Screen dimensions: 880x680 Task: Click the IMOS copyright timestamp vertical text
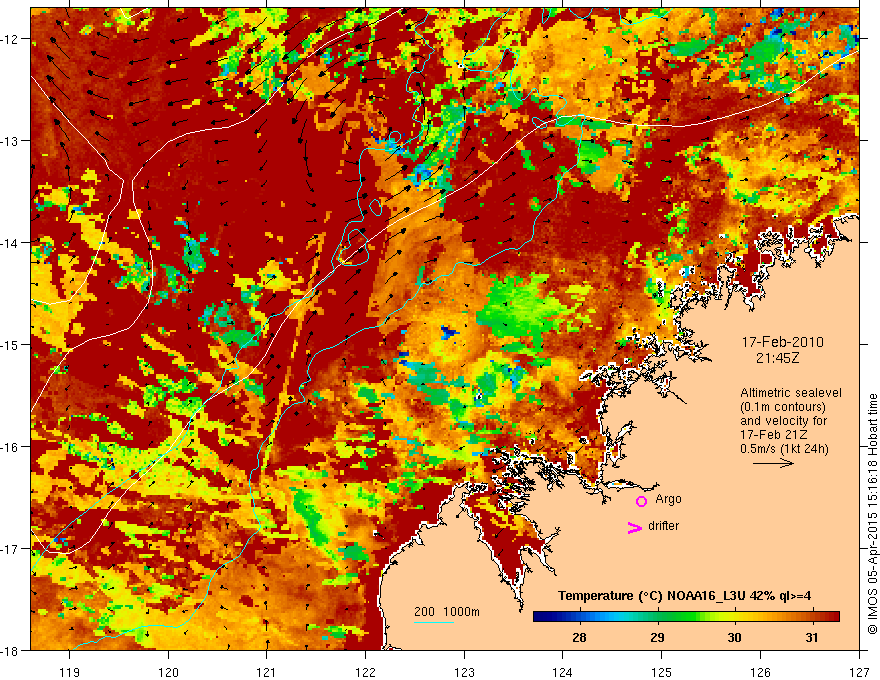(x=872, y=515)
